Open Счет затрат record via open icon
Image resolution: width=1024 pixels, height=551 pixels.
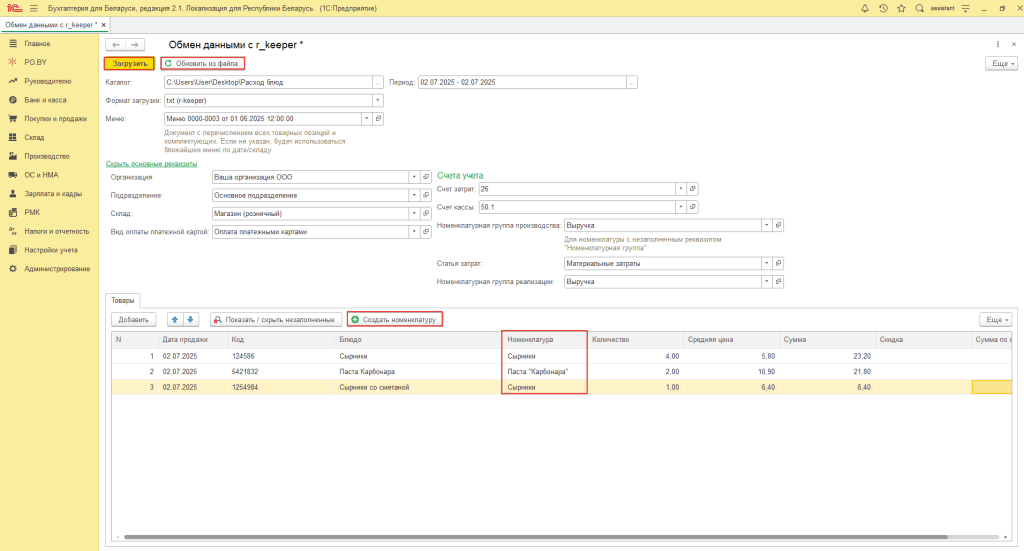pos(692,189)
